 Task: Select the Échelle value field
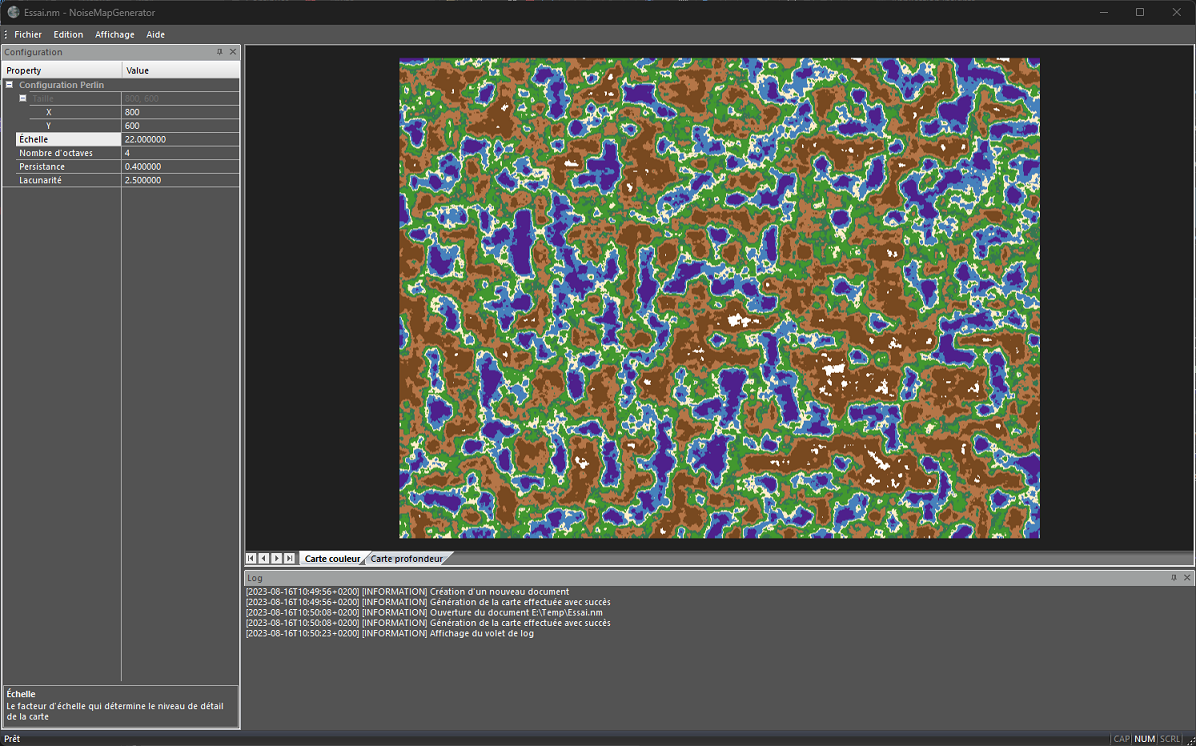(x=180, y=139)
